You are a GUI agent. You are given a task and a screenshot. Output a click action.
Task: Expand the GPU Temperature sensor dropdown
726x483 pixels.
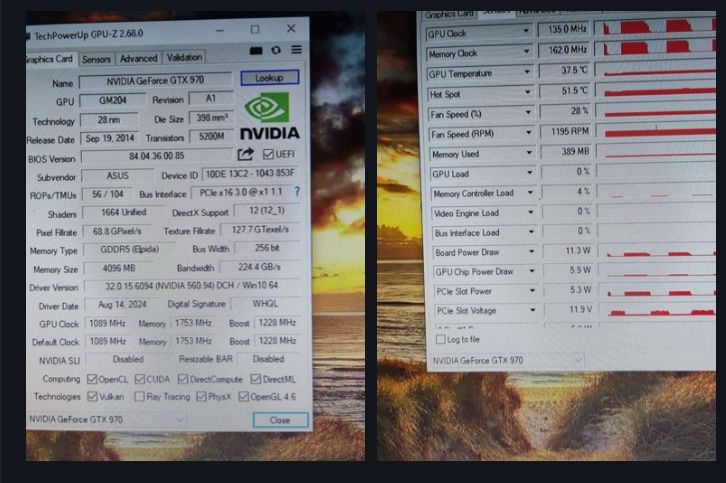(x=527, y=72)
